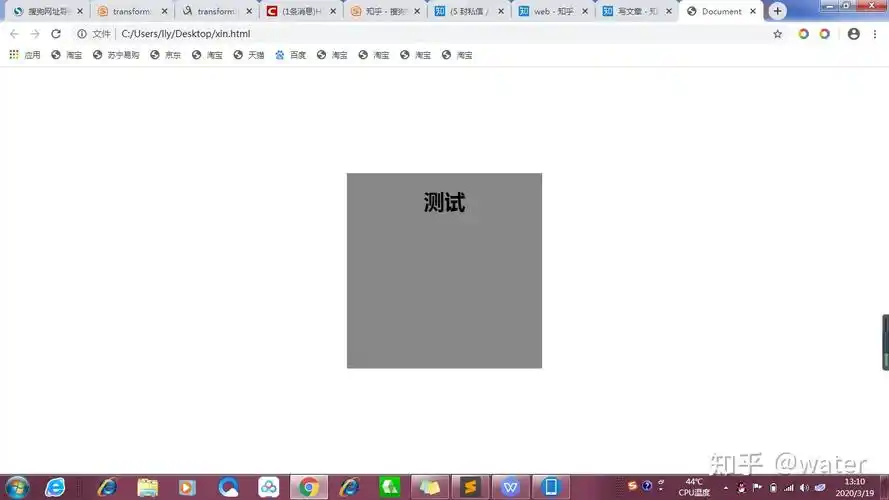The height and width of the screenshot is (500, 889).
Task: Open the 京东 bookmark
Action: point(166,55)
